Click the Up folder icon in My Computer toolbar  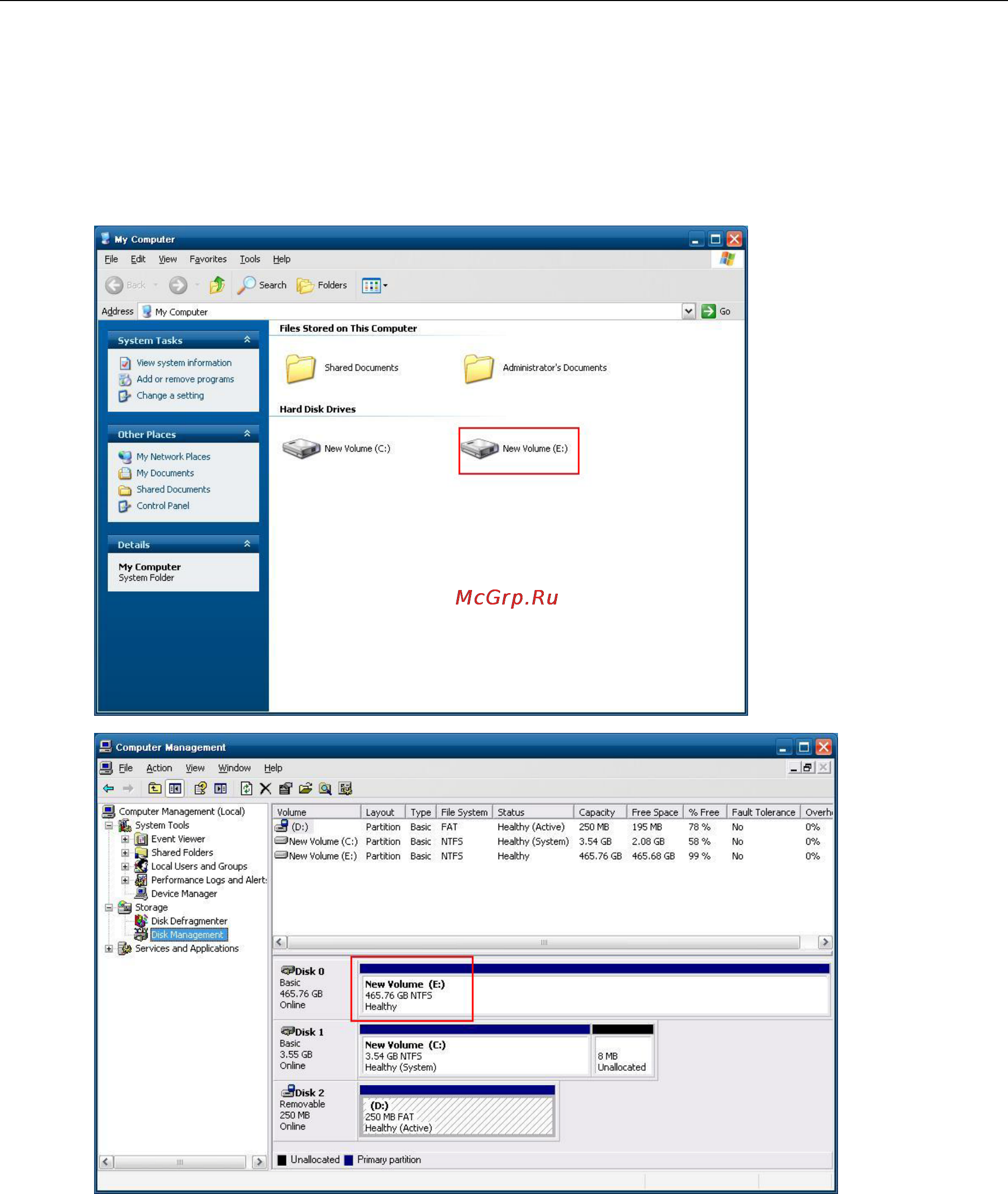click(x=217, y=284)
